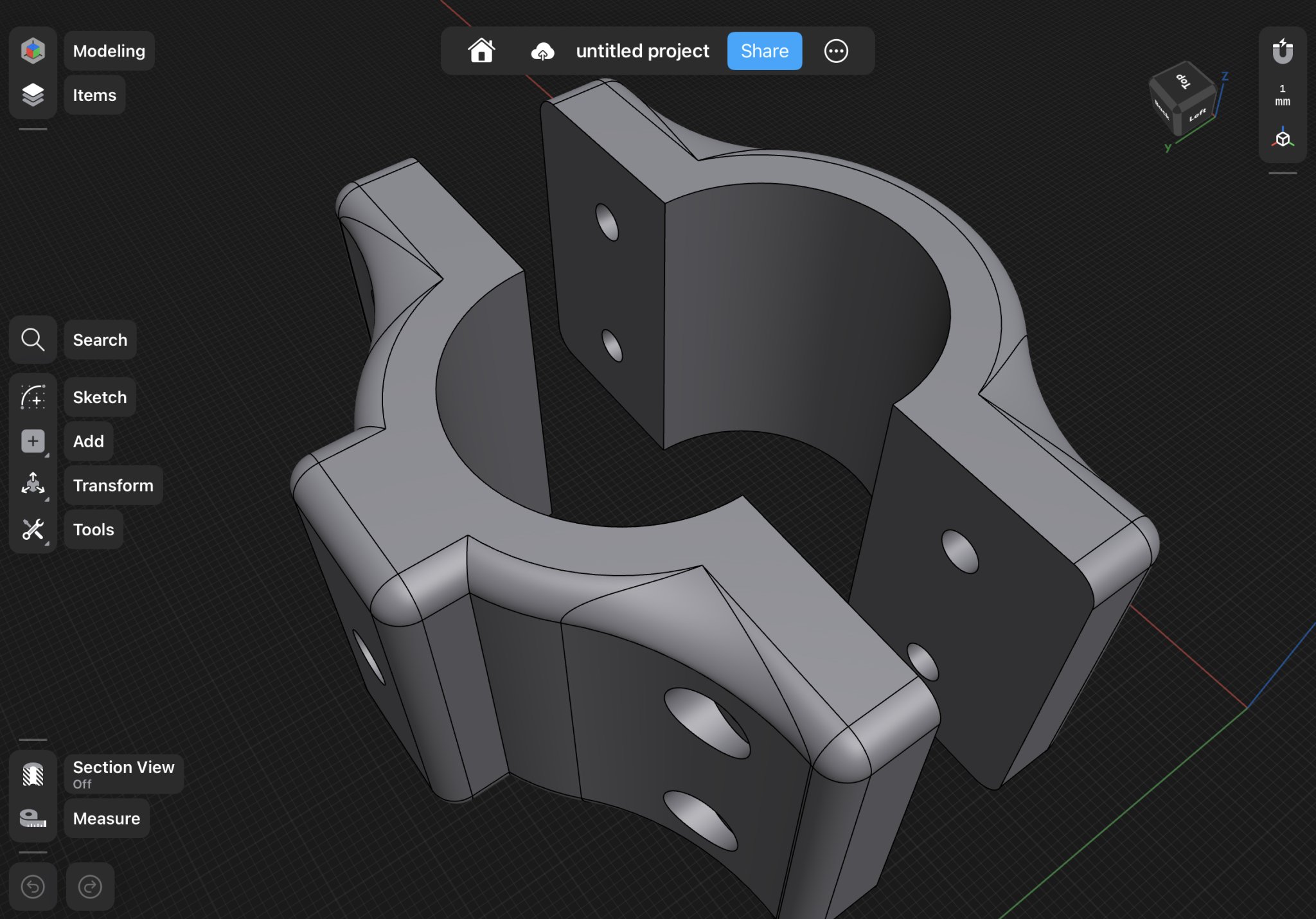Change the 1 mm grid snap value
The image size is (1316, 919).
1282,95
